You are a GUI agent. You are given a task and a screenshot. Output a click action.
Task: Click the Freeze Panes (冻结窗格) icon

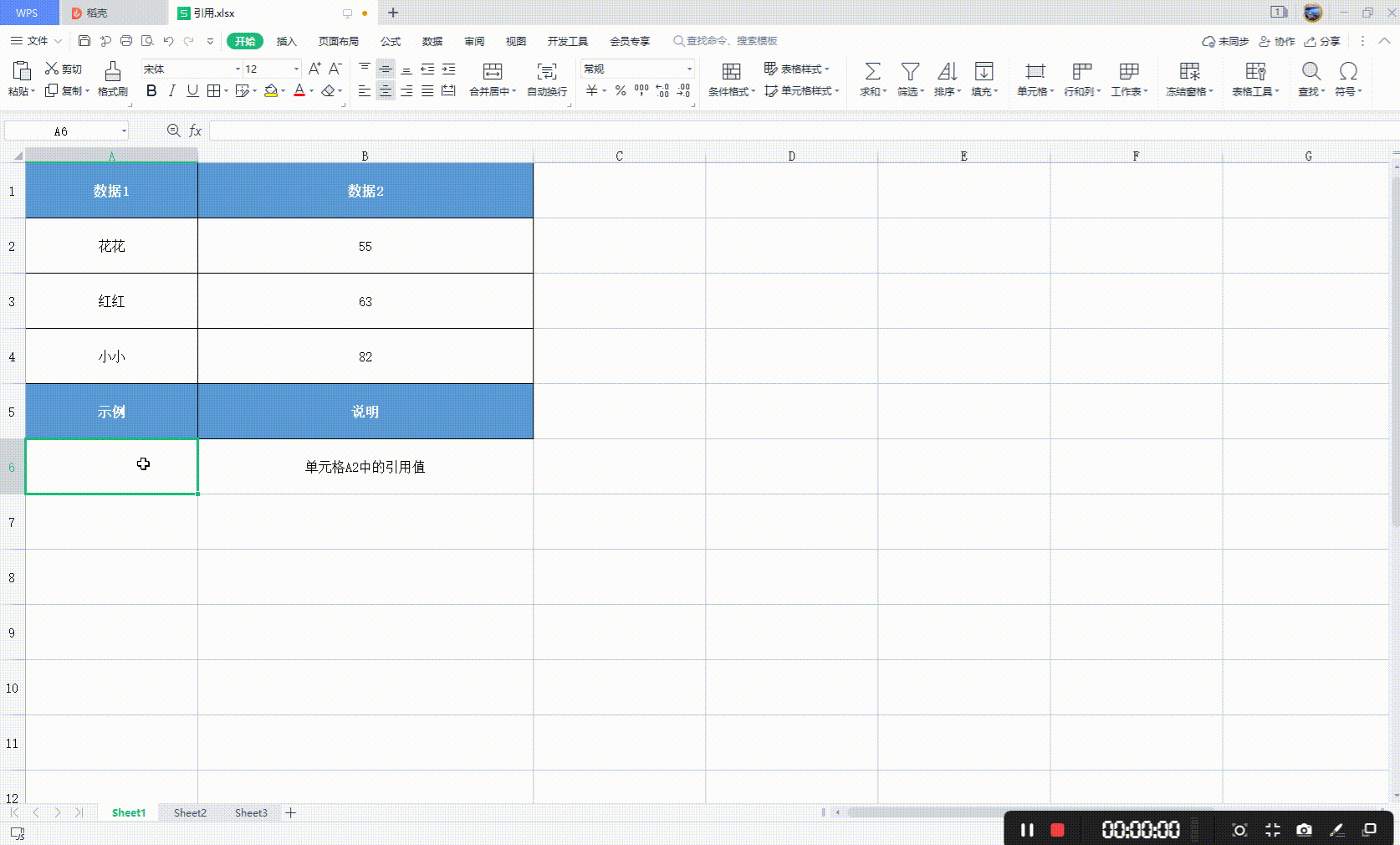pos(1188,72)
